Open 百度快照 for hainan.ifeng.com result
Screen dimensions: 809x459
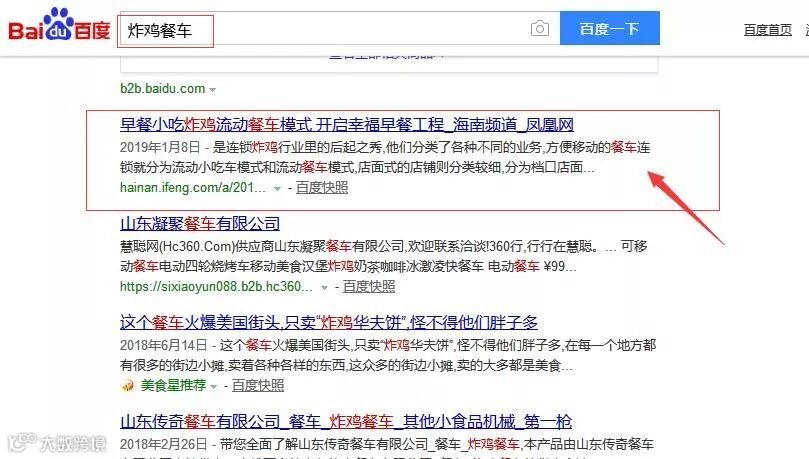322,187
